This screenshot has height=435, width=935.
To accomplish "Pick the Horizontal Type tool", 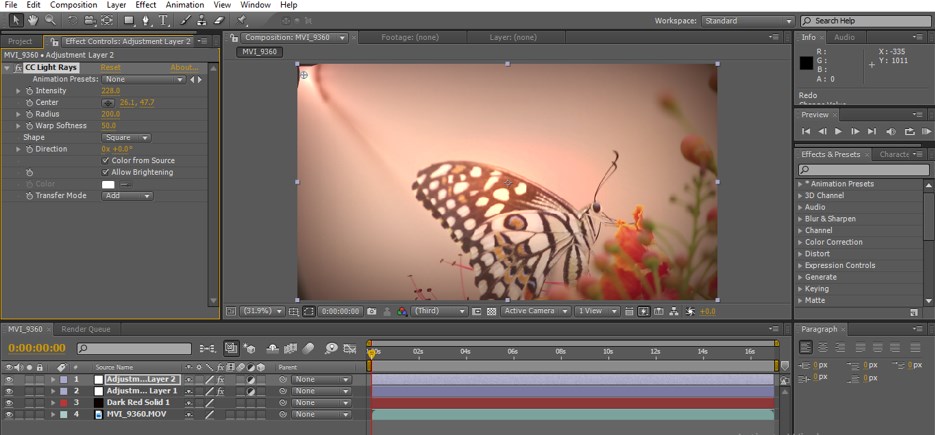I will [x=164, y=20].
